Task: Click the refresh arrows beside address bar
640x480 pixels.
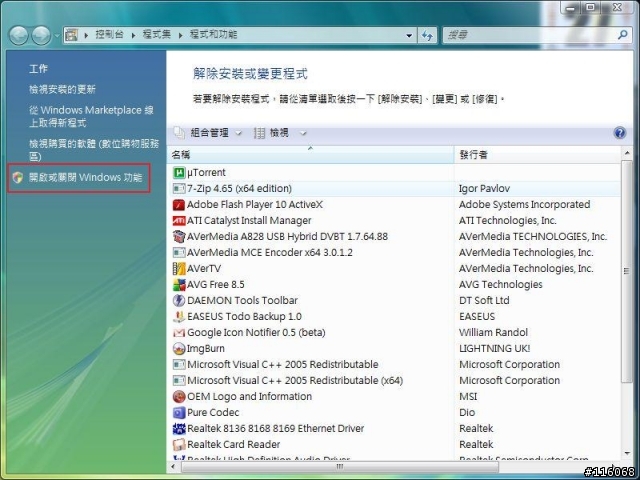Action: (427, 36)
